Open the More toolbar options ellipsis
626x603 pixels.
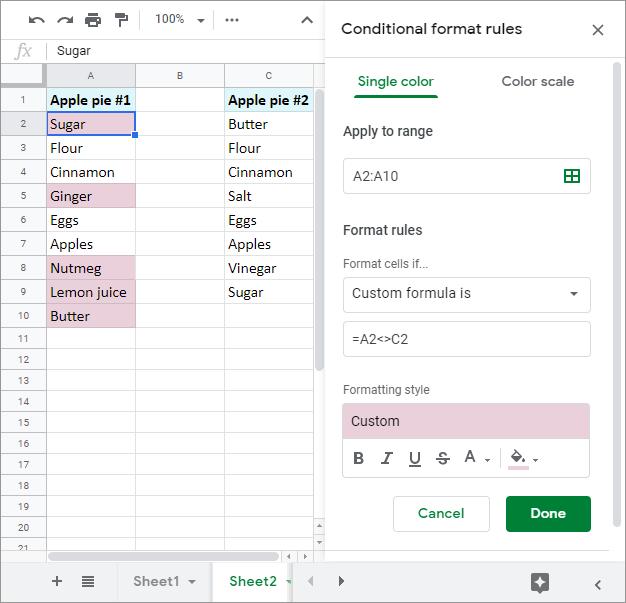pyautogui.click(x=232, y=20)
